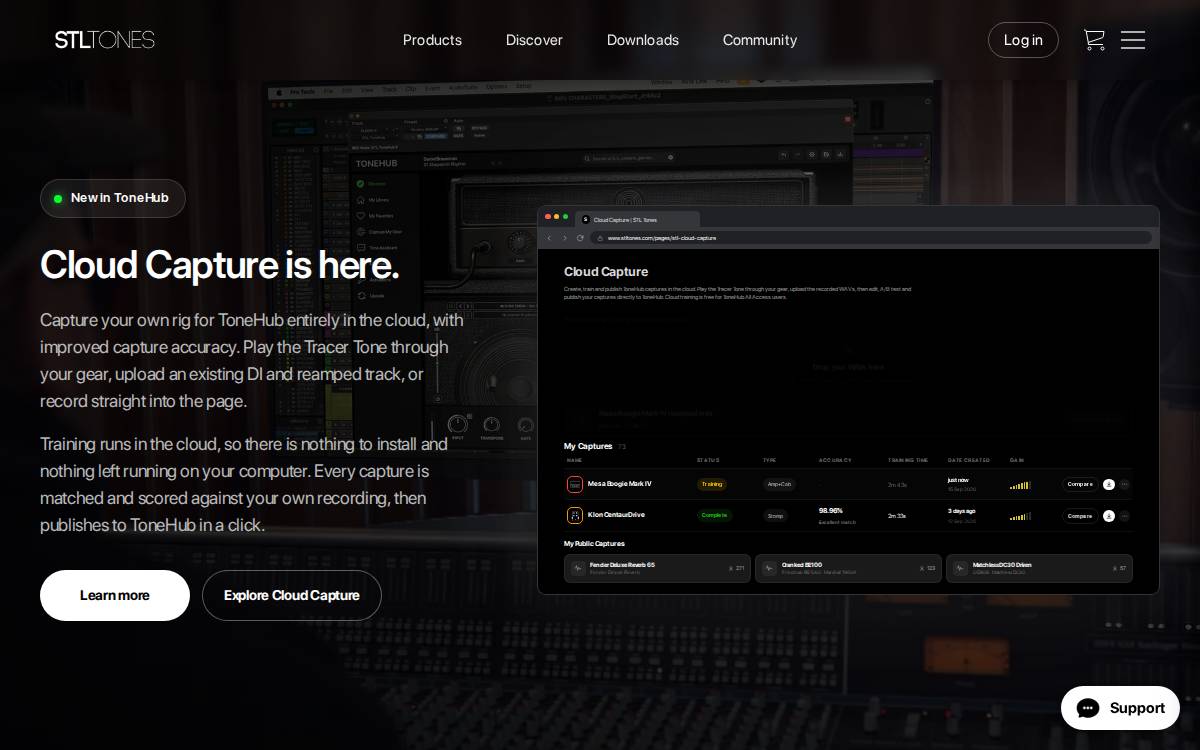The width and height of the screenshot is (1200, 750).
Task: Click the forward arrow in preview browser
Action: click(564, 238)
